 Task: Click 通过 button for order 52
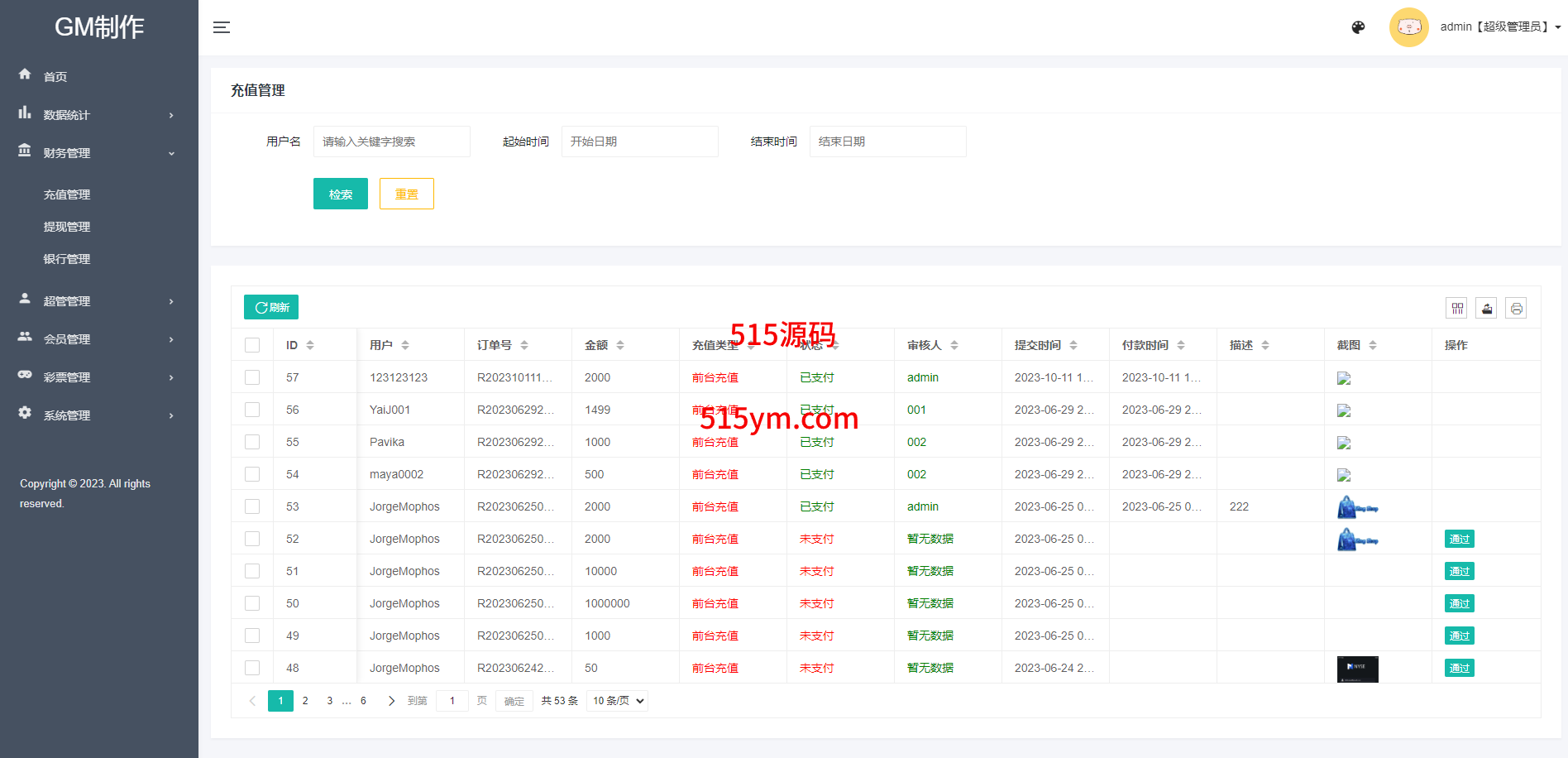click(1459, 539)
